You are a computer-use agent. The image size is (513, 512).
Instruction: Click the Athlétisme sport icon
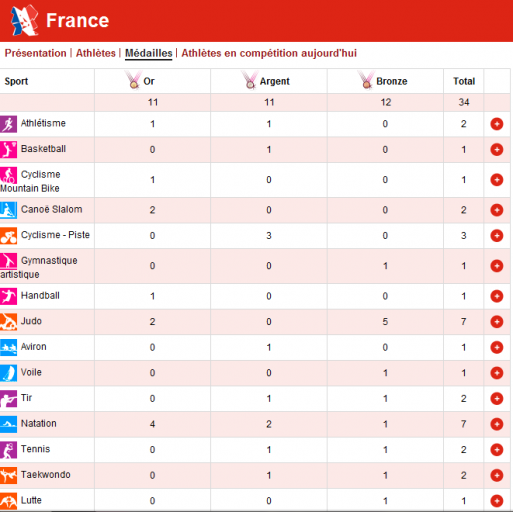(x=8, y=124)
